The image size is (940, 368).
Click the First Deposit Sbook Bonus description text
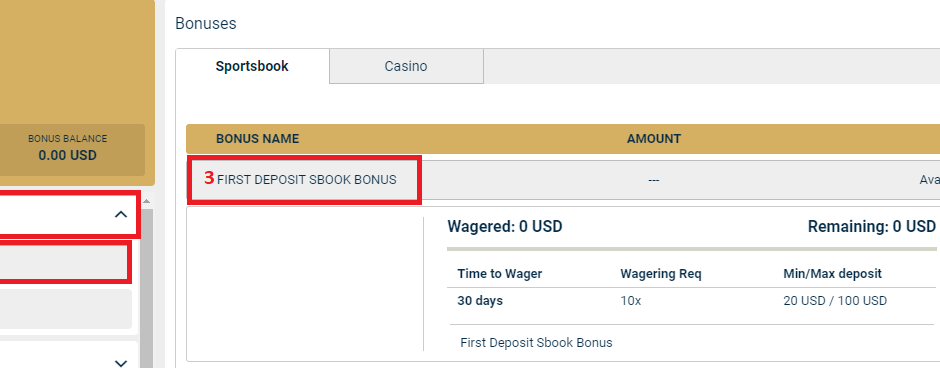[536, 343]
